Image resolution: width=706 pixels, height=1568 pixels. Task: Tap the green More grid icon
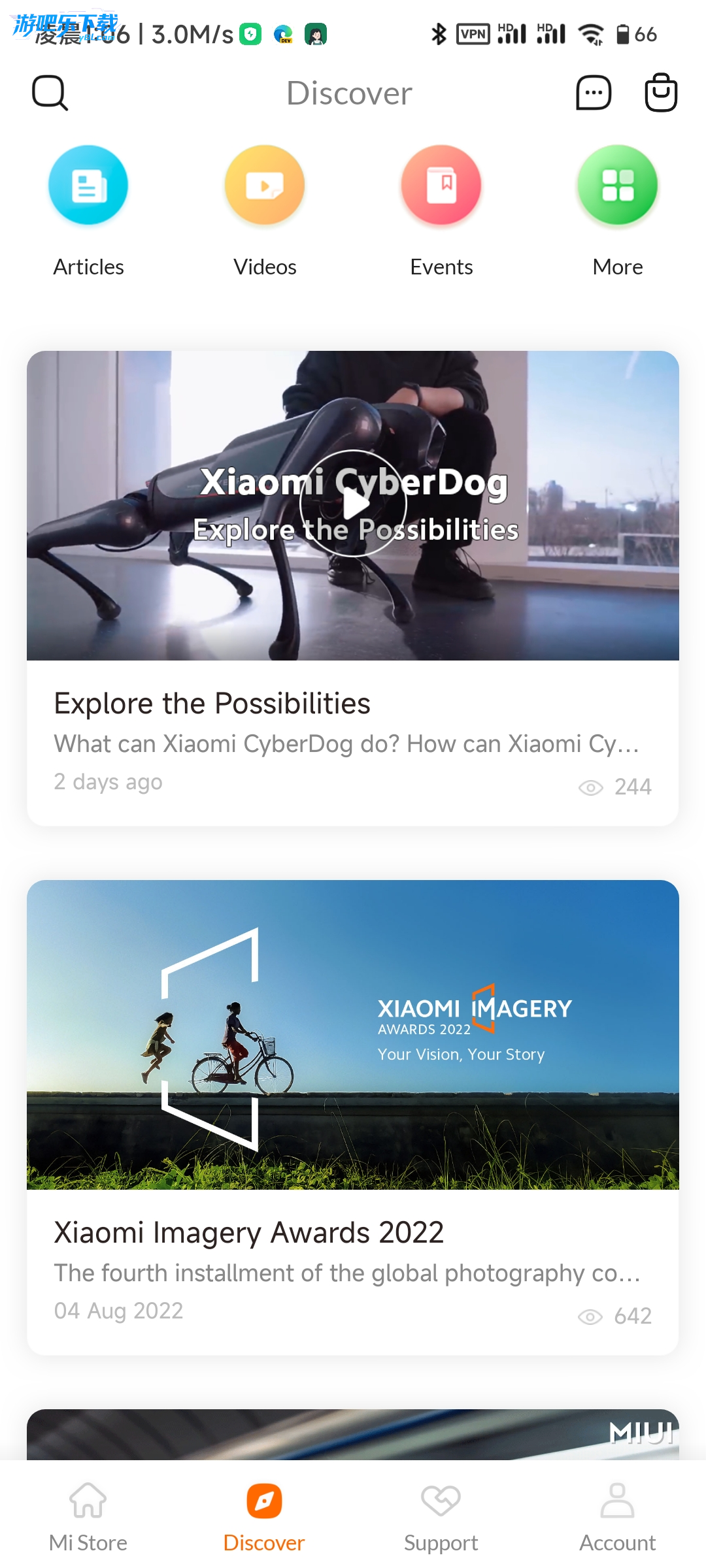[x=618, y=185]
